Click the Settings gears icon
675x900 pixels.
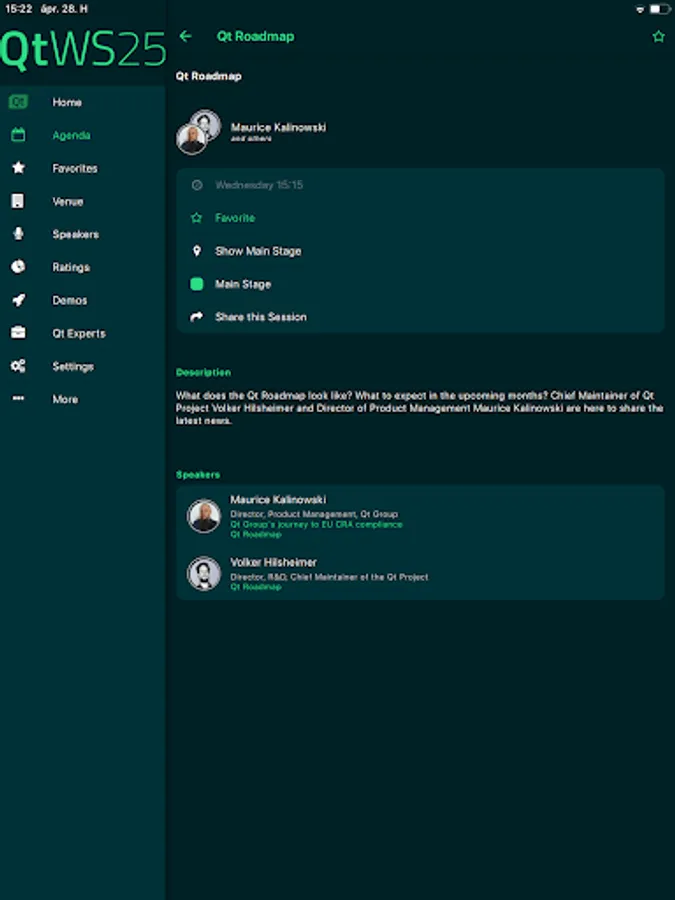coord(18,366)
